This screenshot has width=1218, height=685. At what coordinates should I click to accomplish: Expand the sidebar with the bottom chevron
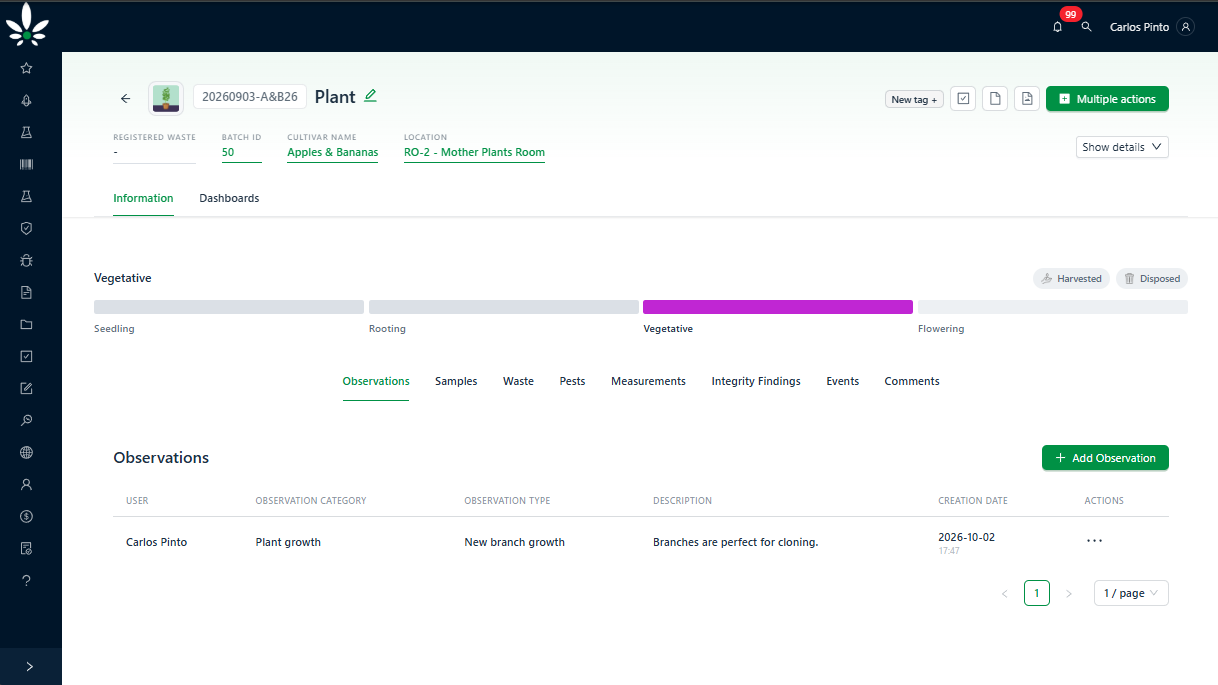[30, 666]
